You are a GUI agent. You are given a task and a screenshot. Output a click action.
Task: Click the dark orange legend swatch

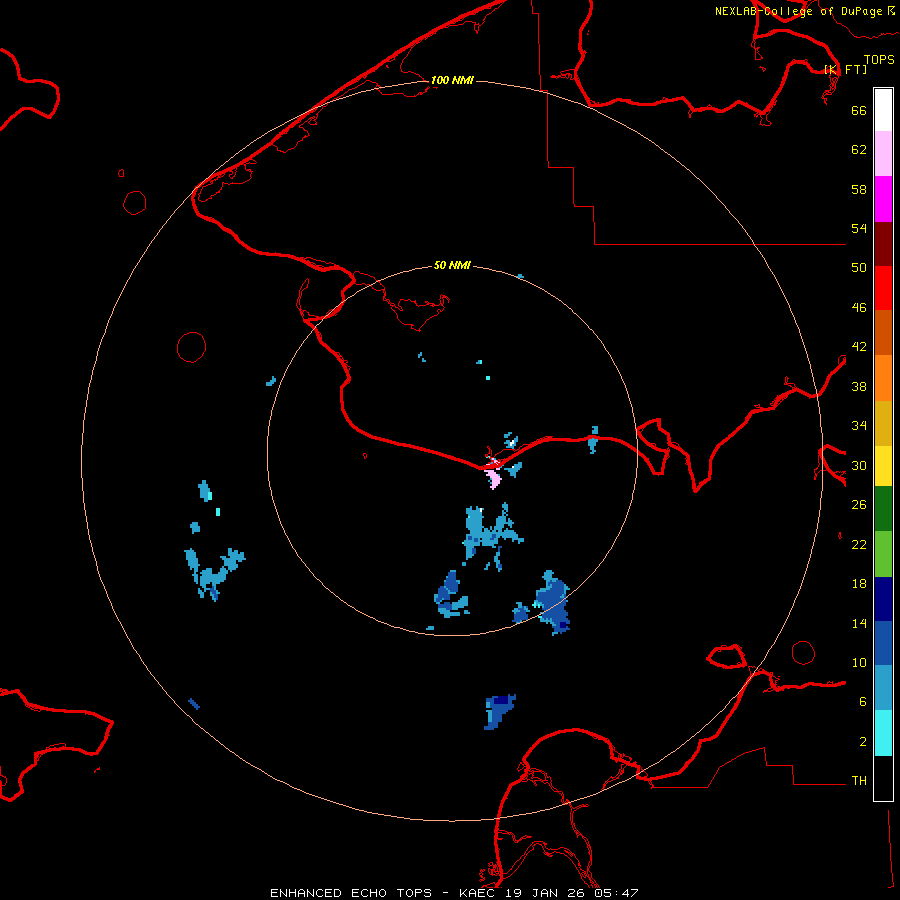883,333
